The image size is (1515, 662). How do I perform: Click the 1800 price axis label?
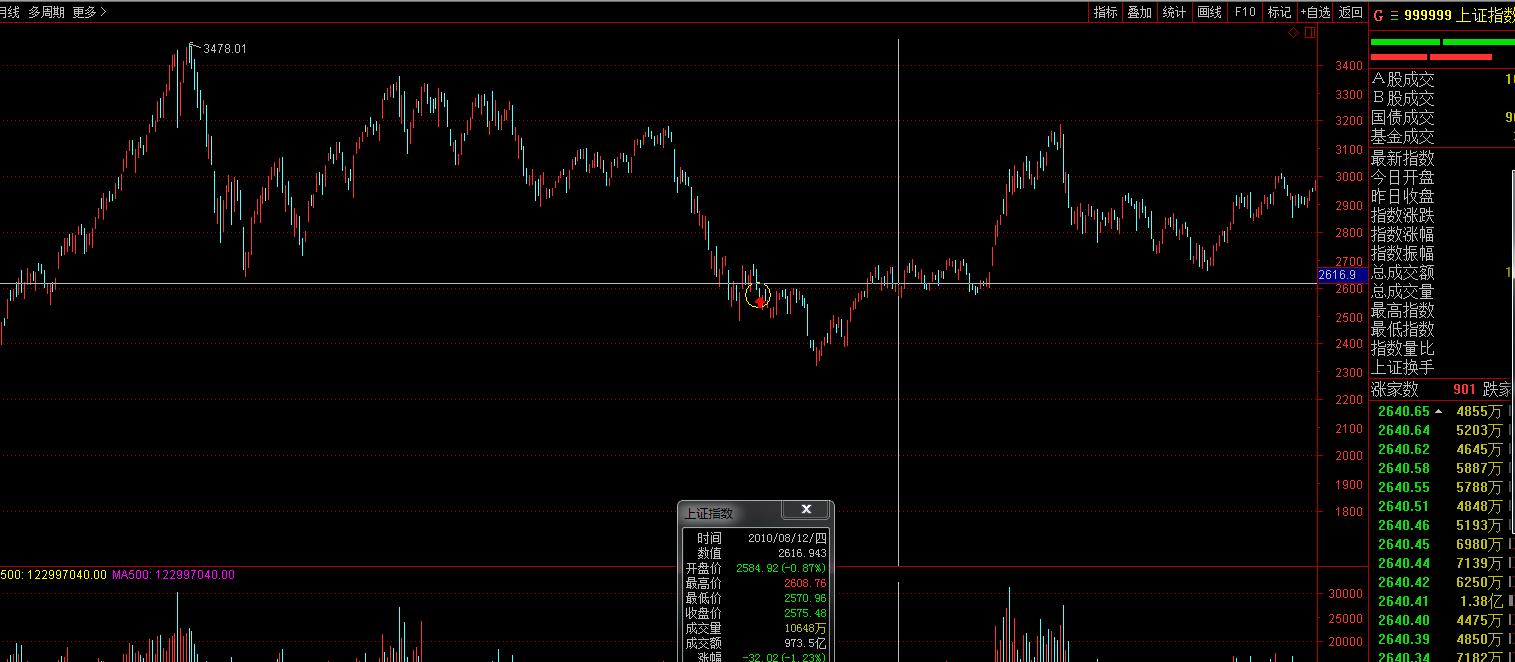click(x=1348, y=512)
